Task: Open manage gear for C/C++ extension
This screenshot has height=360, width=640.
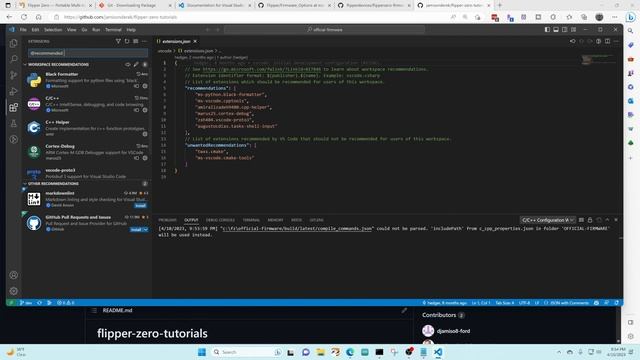Action: tap(145, 110)
